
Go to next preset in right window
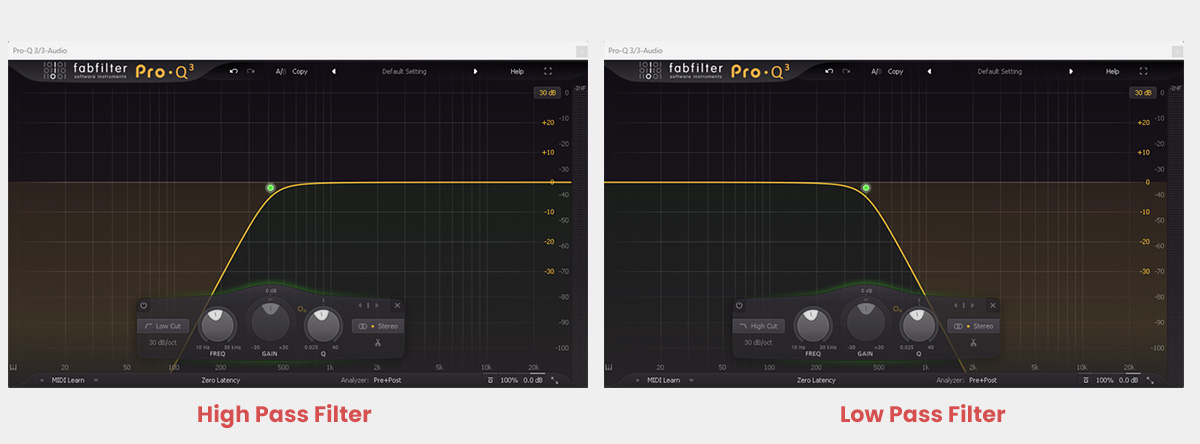(1071, 71)
